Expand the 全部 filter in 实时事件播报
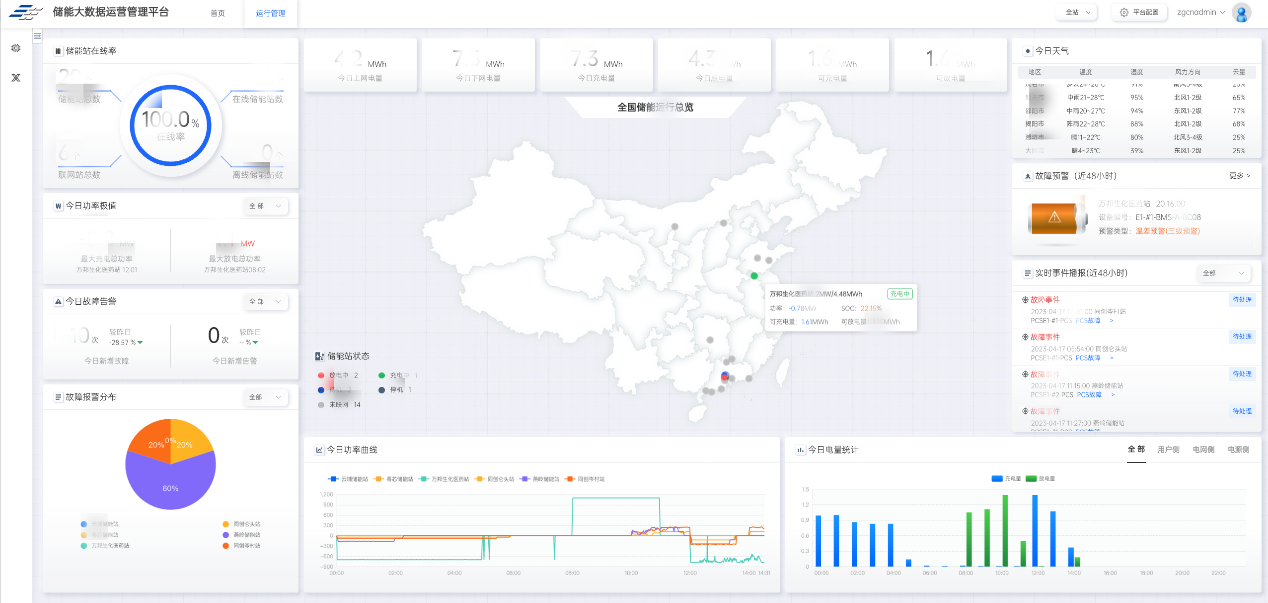Image resolution: width=1268 pixels, height=603 pixels. tap(1223, 273)
